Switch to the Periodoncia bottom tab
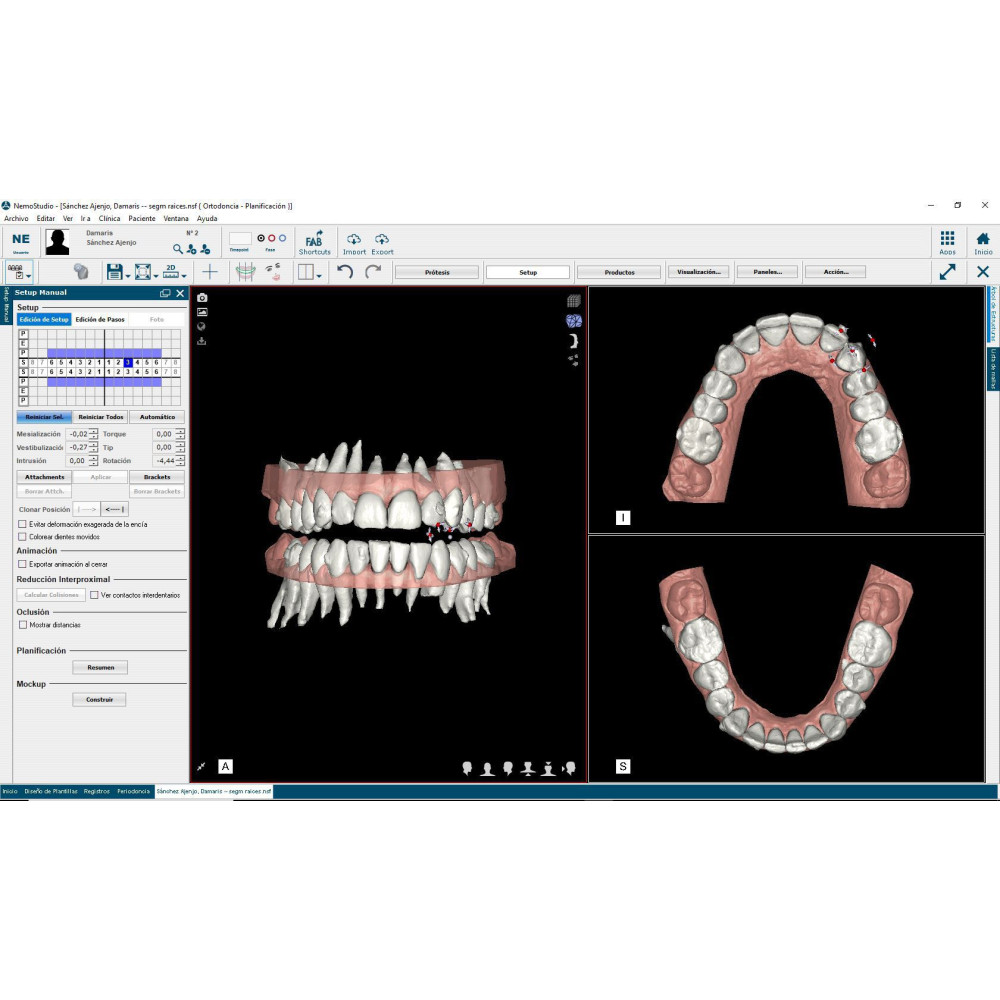 coord(133,791)
